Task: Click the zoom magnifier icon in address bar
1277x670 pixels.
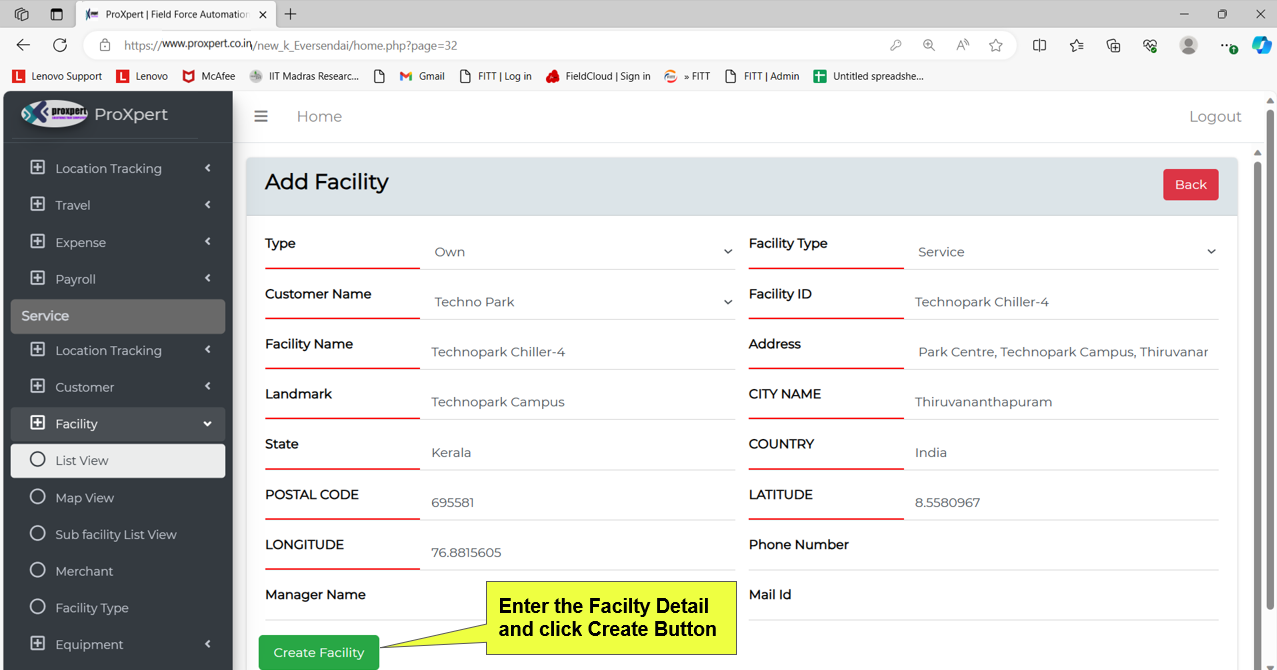Action: (929, 45)
